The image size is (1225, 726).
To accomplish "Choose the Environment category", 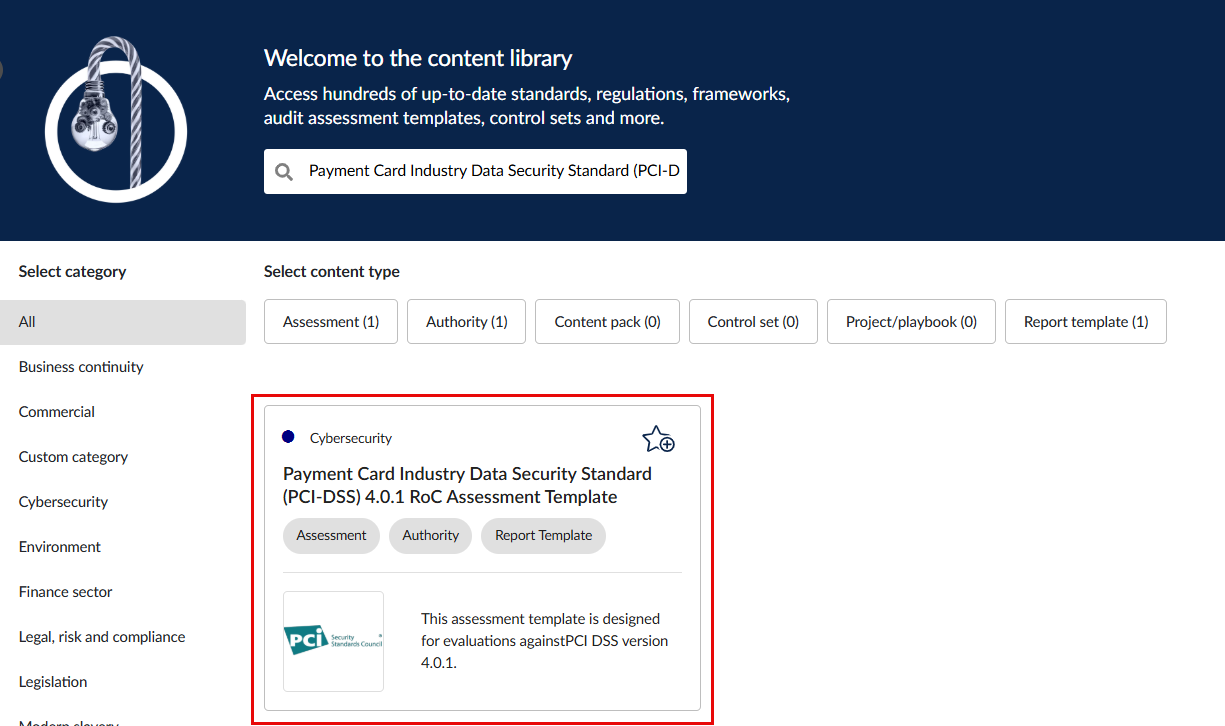I will click(x=60, y=547).
